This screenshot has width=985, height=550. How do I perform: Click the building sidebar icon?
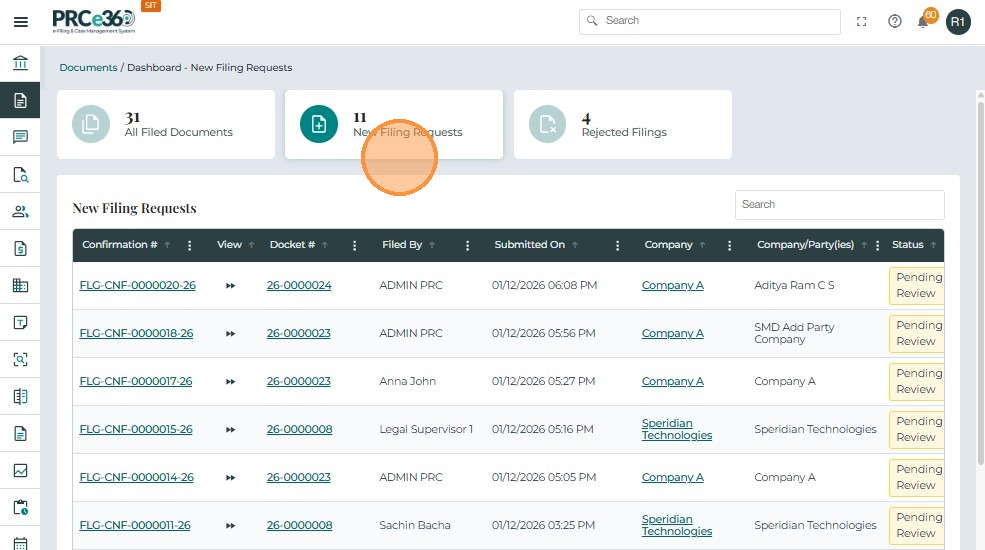tap(20, 285)
